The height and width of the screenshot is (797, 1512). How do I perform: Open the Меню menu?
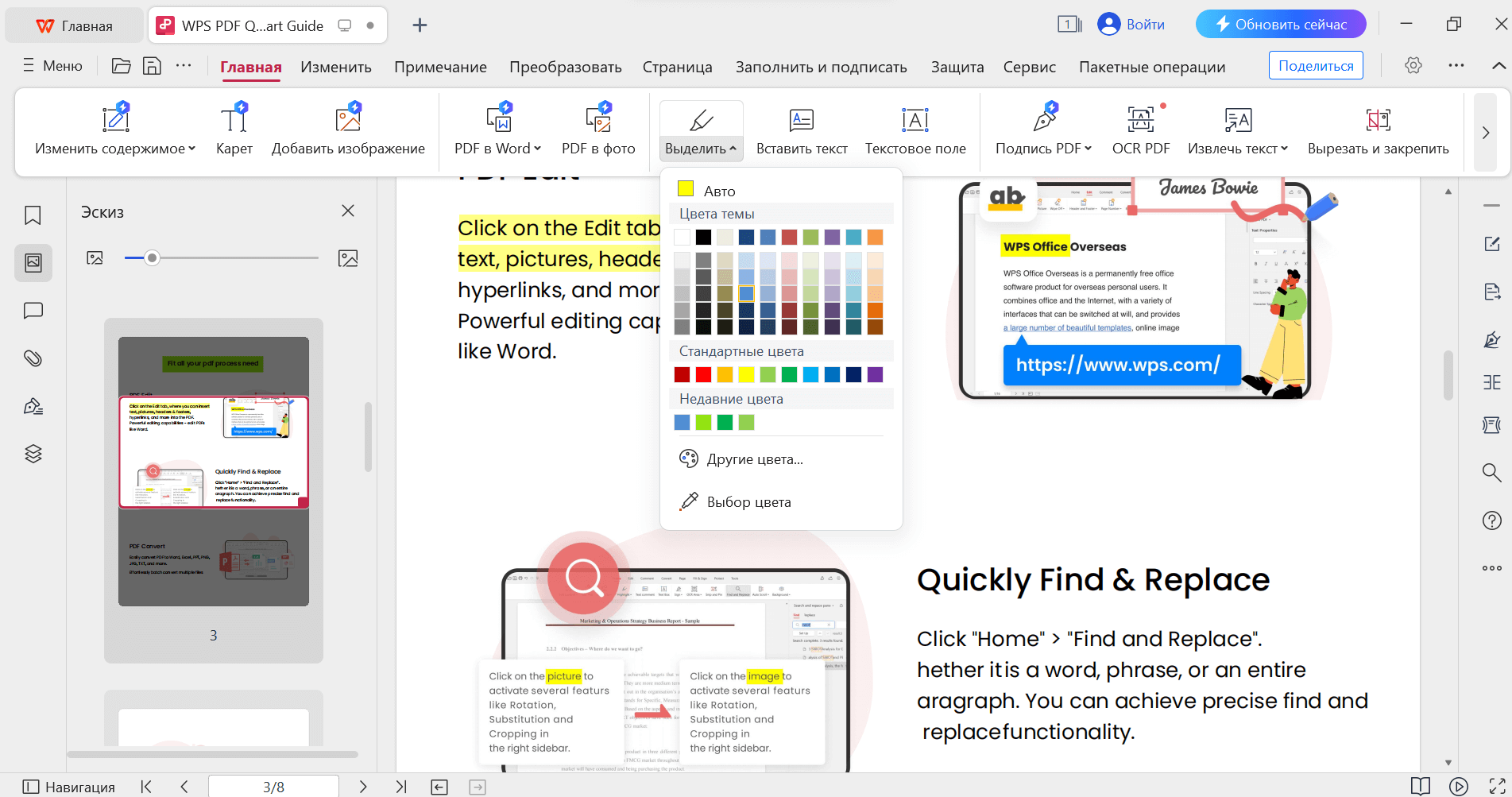pyautogui.click(x=52, y=66)
